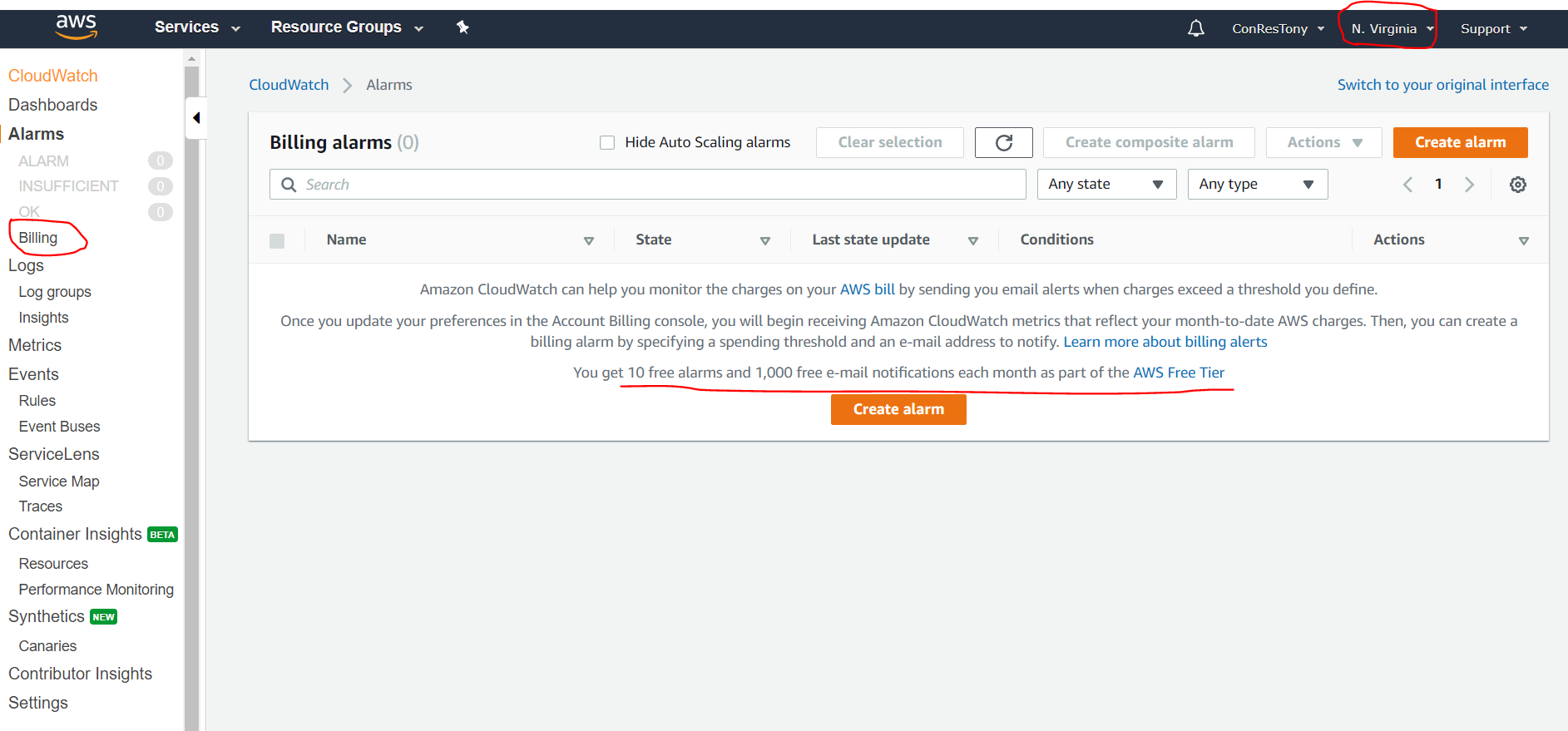This screenshot has height=731, width=1568.
Task: Open alarm table settings gear
Action: [x=1517, y=185]
